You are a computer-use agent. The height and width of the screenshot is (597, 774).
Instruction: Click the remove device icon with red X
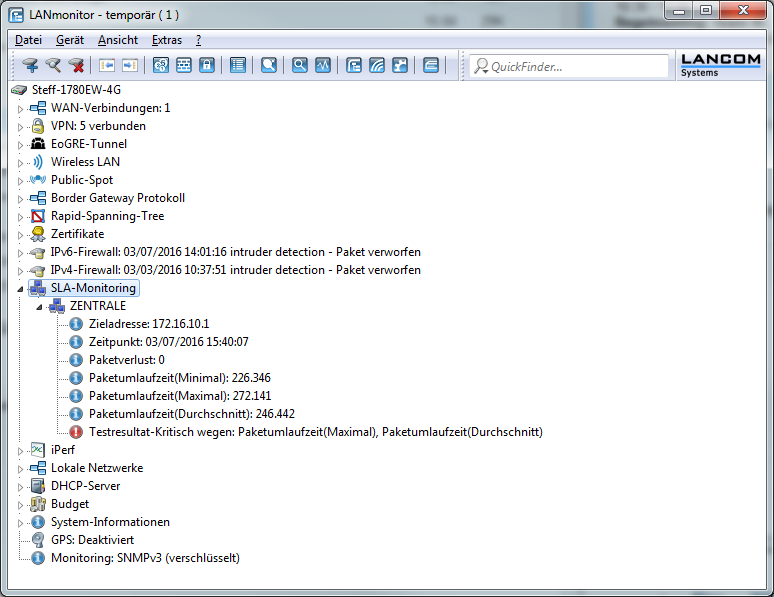pyautogui.click(x=77, y=66)
